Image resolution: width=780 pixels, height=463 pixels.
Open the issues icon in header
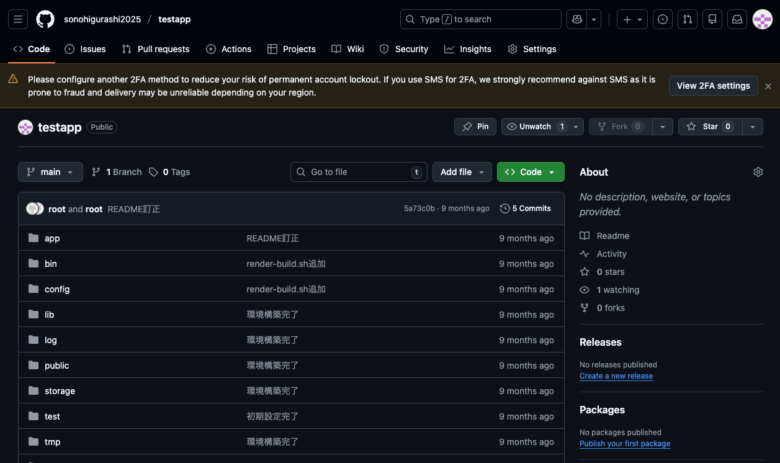pyautogui.click(x=663, y=19)
